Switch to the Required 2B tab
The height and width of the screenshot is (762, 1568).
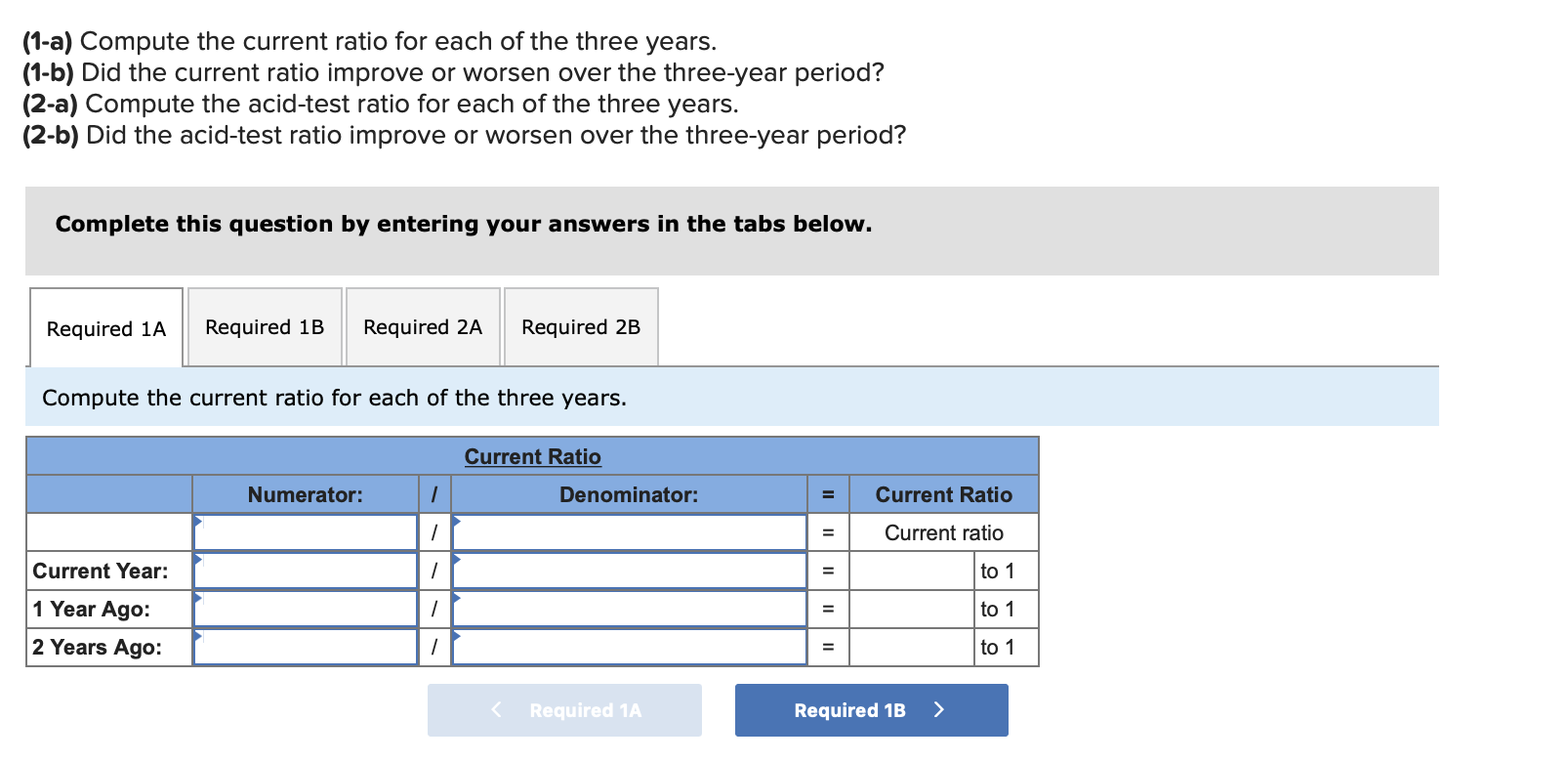[x=580, y=326]
